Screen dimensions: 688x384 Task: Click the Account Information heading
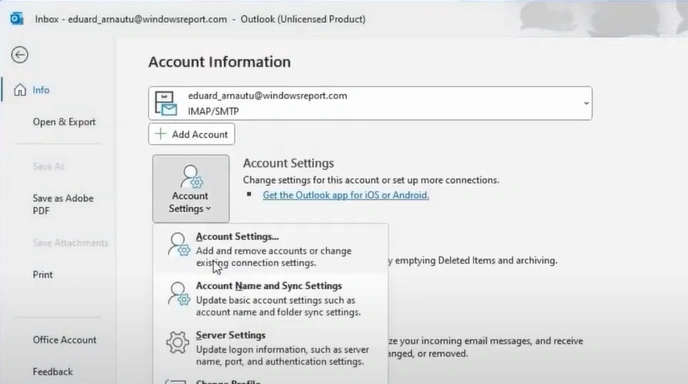pyautogui.click(x=219, y=62)
